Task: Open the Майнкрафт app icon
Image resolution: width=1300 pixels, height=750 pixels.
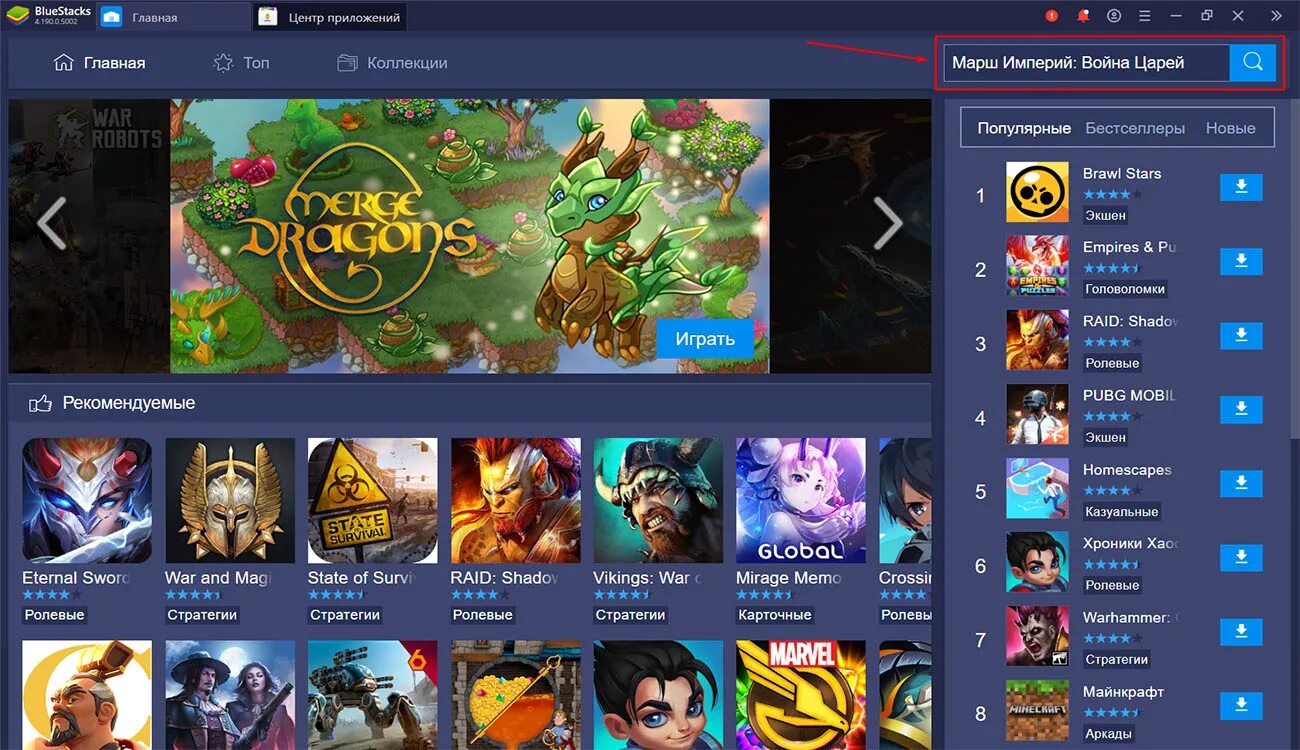Action: pyautogui.click(x=1037, y=711)
